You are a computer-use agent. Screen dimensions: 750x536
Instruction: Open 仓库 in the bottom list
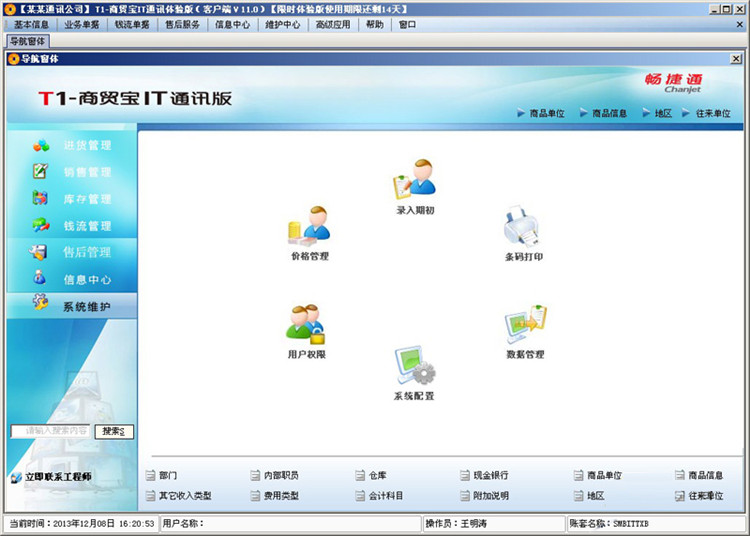tap(372, 475)
